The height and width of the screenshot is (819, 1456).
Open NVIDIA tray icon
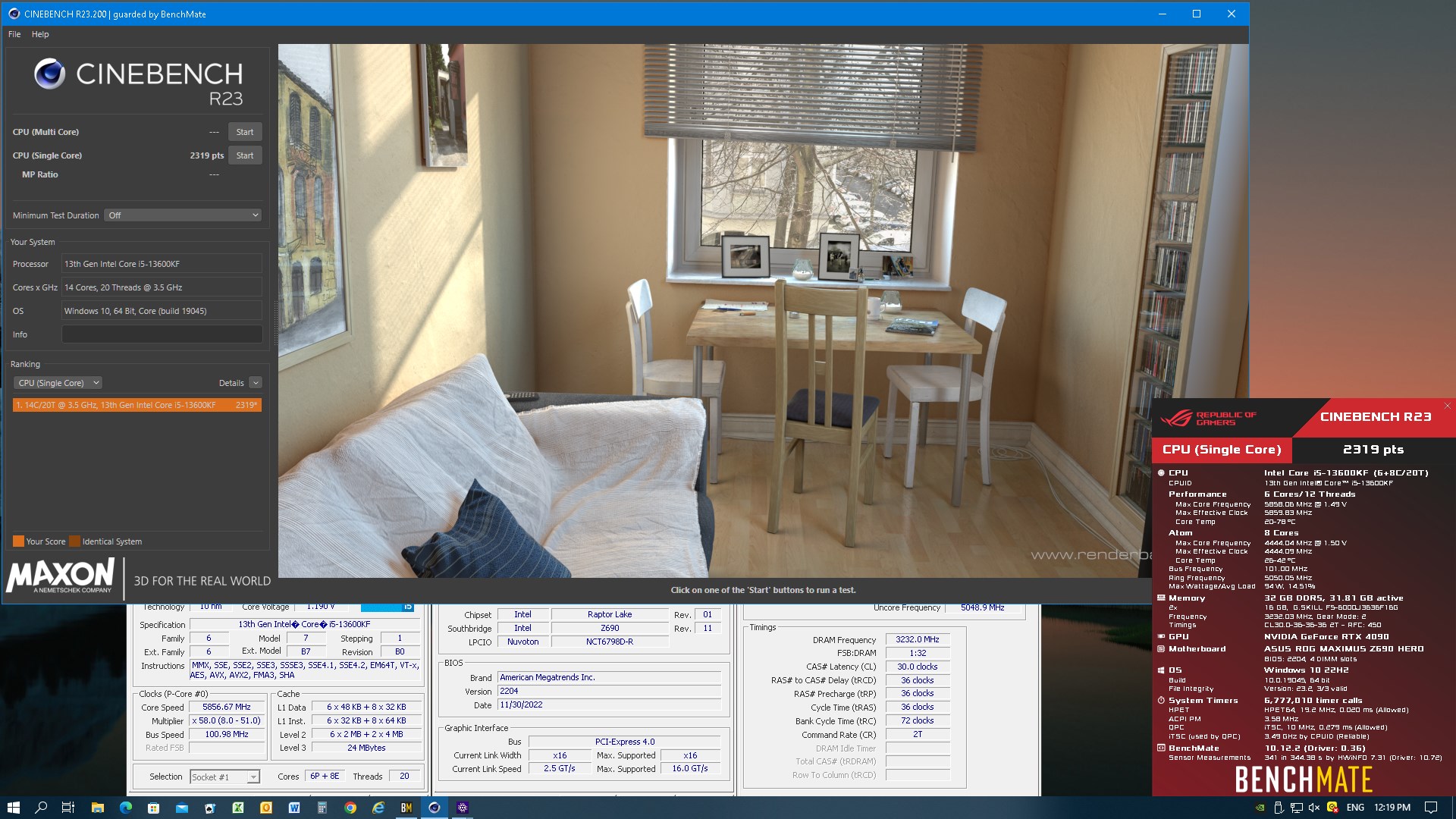click(1260, 808)
